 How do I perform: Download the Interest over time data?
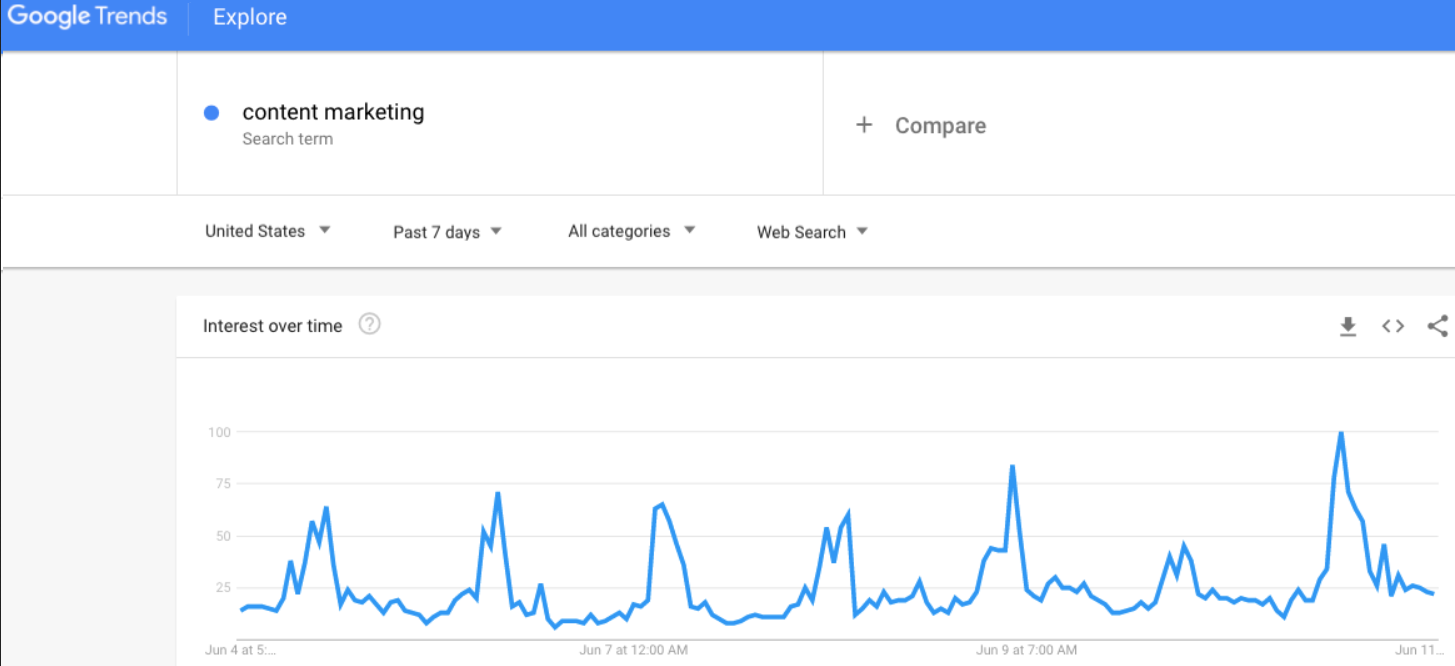[x=1348, y=326]
